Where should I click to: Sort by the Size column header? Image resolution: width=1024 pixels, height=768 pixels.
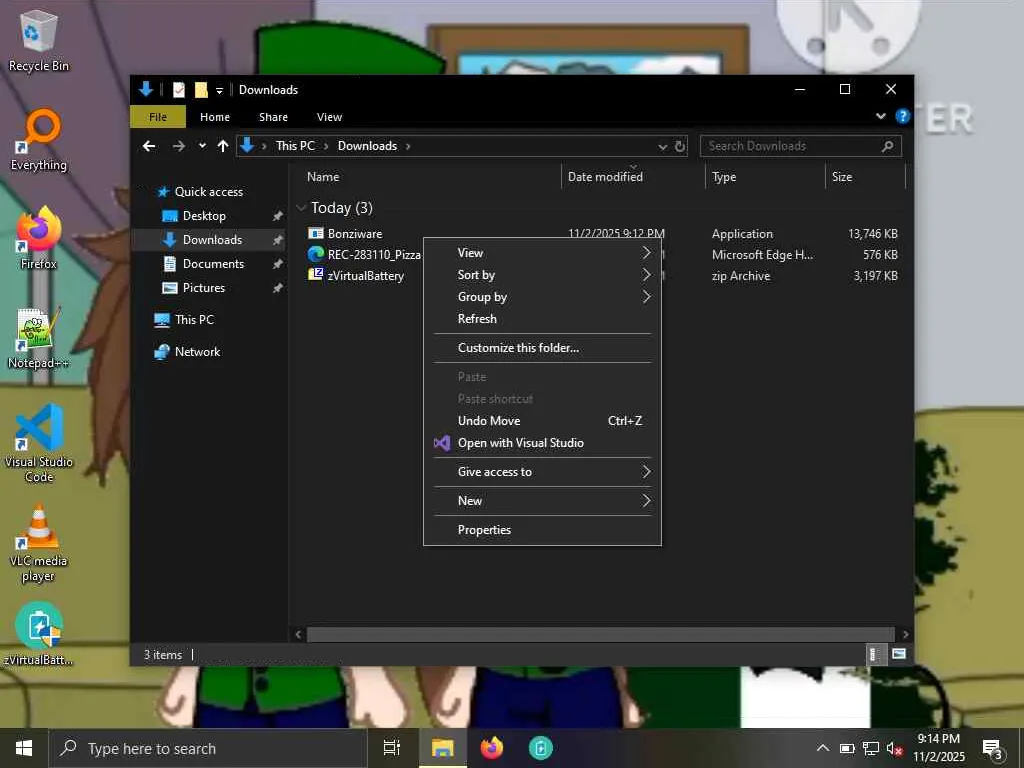pyautogui.click(x=842, y=177)
